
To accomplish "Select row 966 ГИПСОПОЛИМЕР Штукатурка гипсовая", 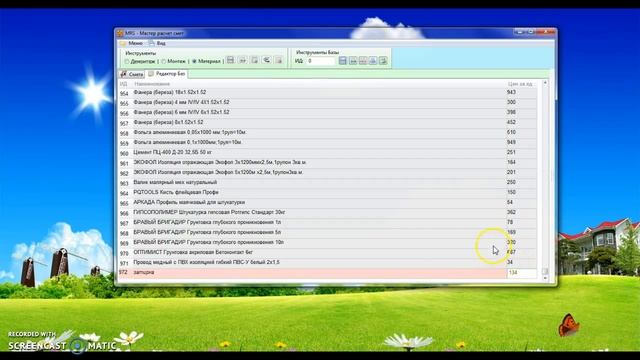I will coord(327,213).
